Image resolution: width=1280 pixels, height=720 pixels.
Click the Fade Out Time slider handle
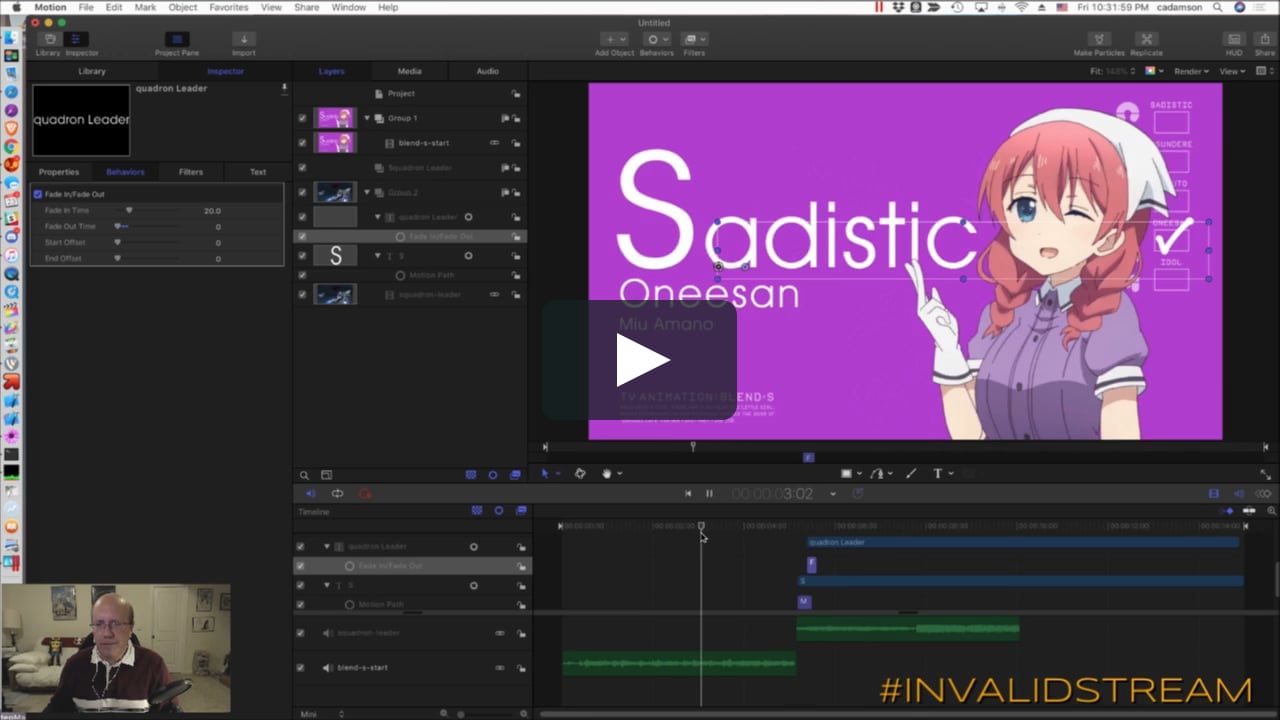(x=118, y=227)
